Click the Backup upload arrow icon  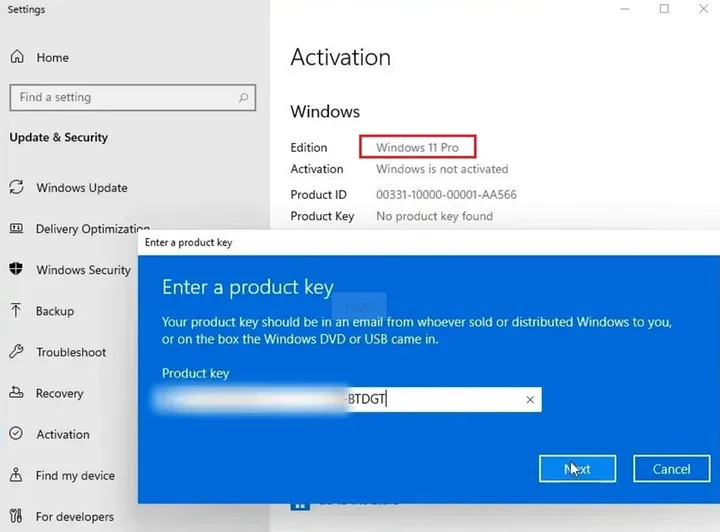coord(16,311)
